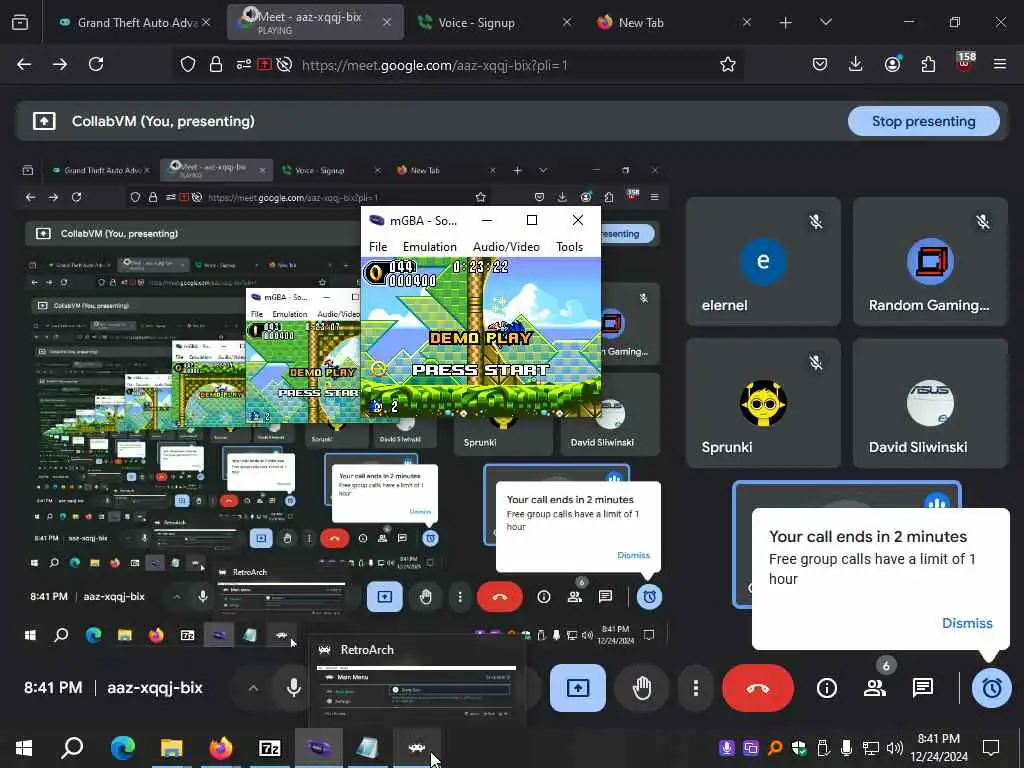Select David Sliwinski participant tile
The width and height of the screenshot is (1024, 768).
930,402
